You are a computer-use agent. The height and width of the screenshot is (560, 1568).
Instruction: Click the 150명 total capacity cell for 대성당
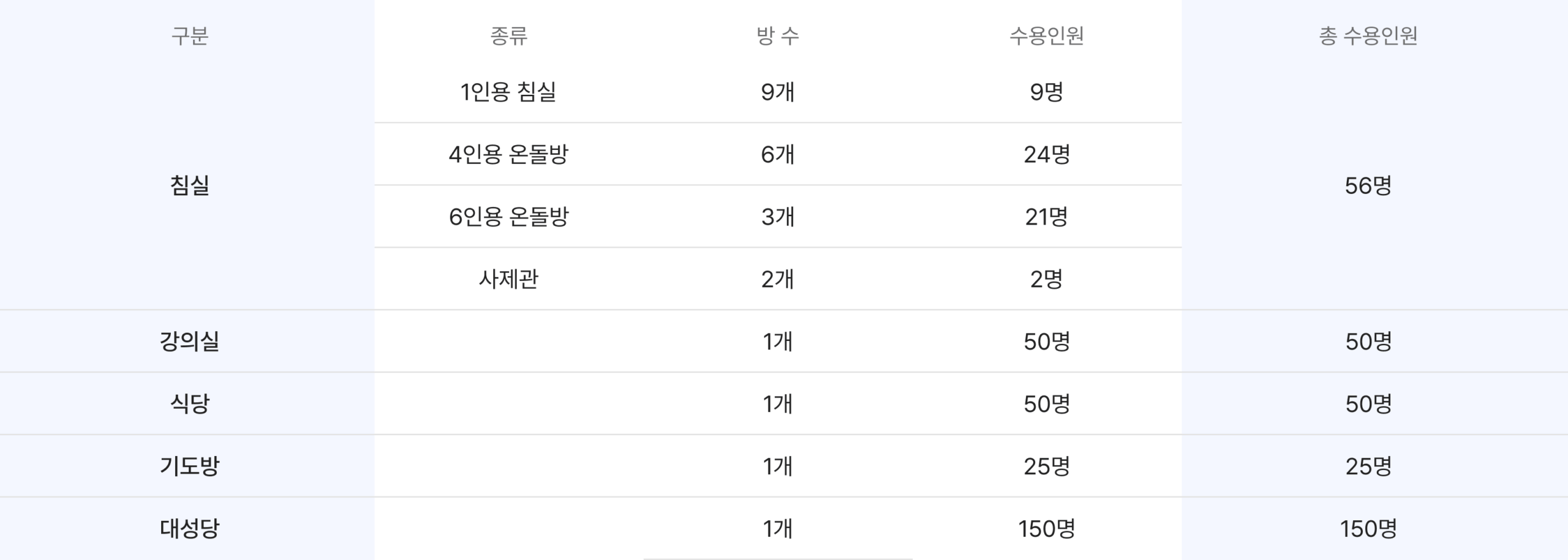pyautogui.click(x=1368, y=528)
